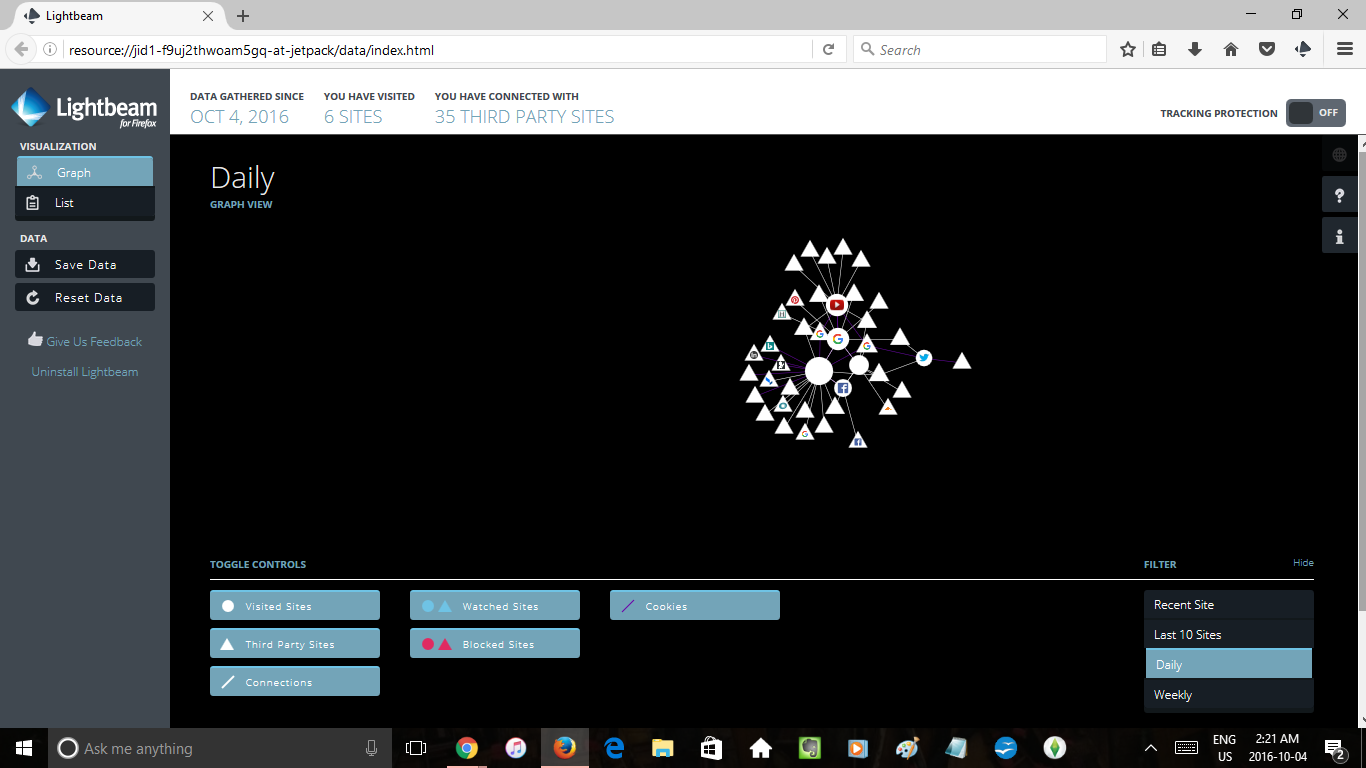Hide the filter controls panel
The width and height of the screenshot is (1366, 768).
(x=1303, y=563)
